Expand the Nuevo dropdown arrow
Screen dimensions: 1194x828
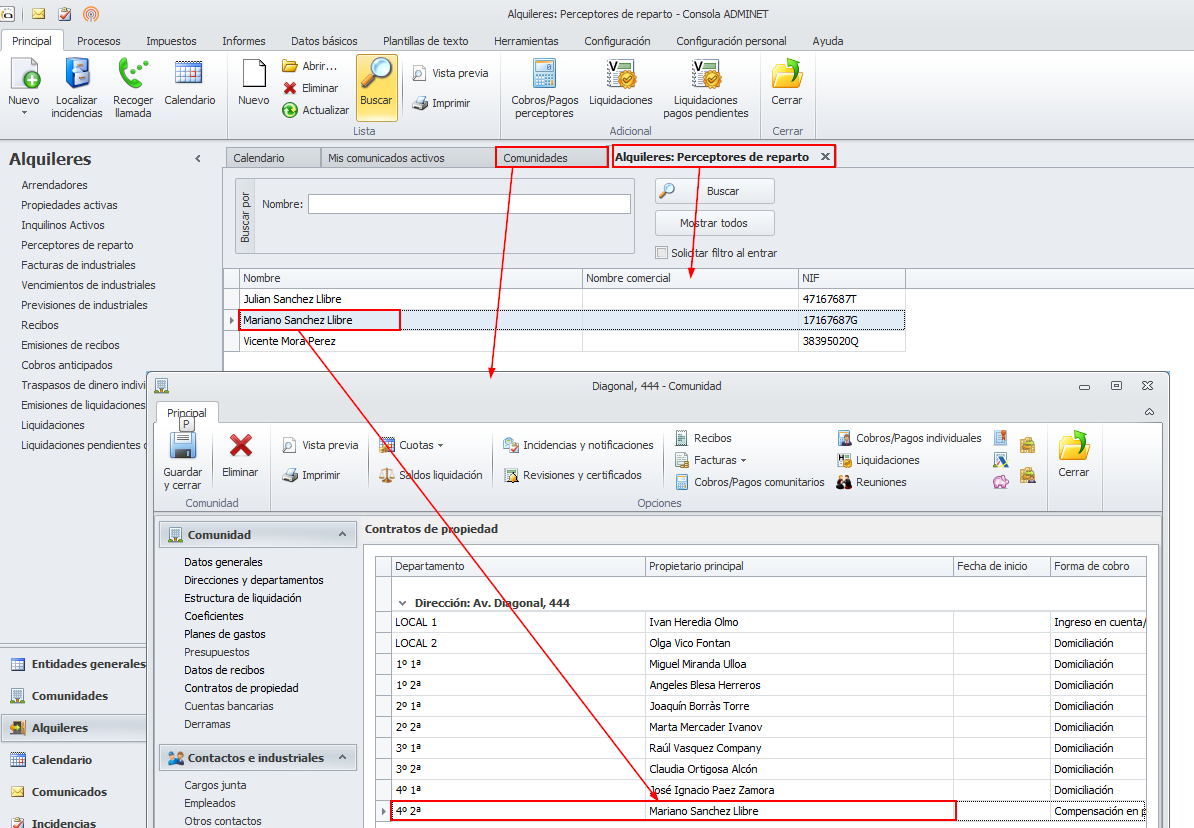(24, 113)
